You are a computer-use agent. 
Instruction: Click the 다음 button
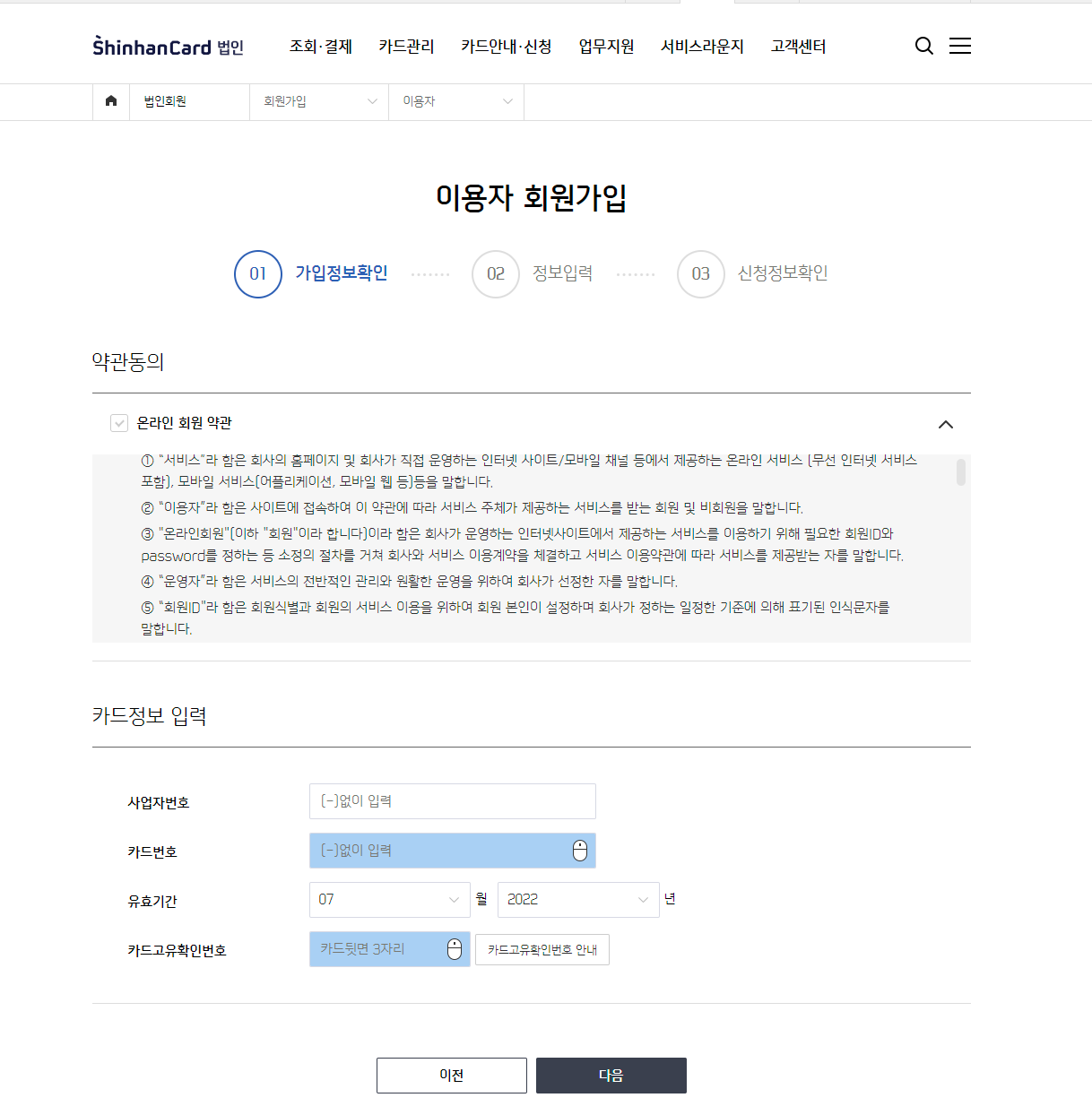pyautogui.click(x=611, y=1076)
